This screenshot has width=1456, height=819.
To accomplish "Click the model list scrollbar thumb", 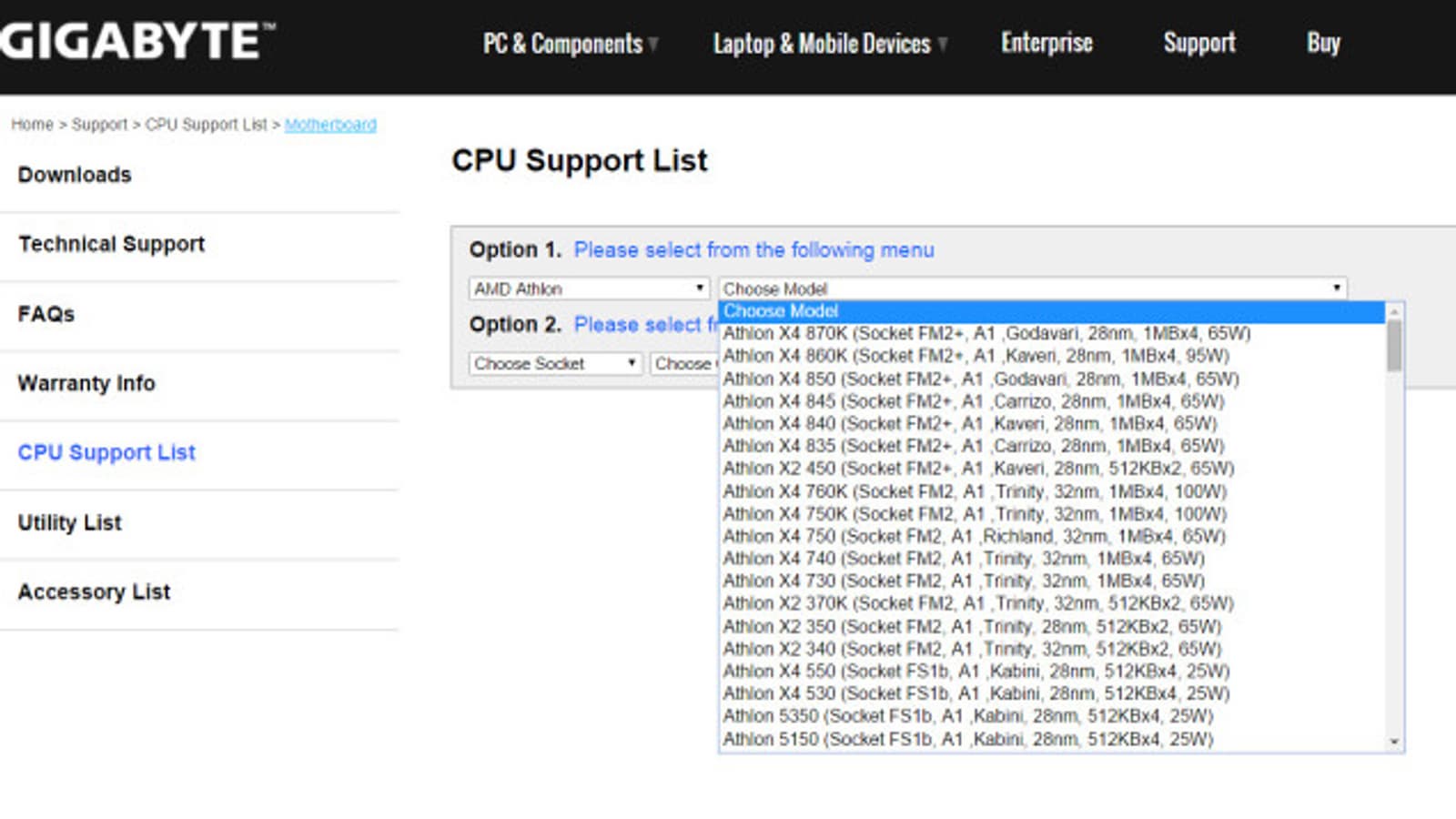I will (1394, 346).
